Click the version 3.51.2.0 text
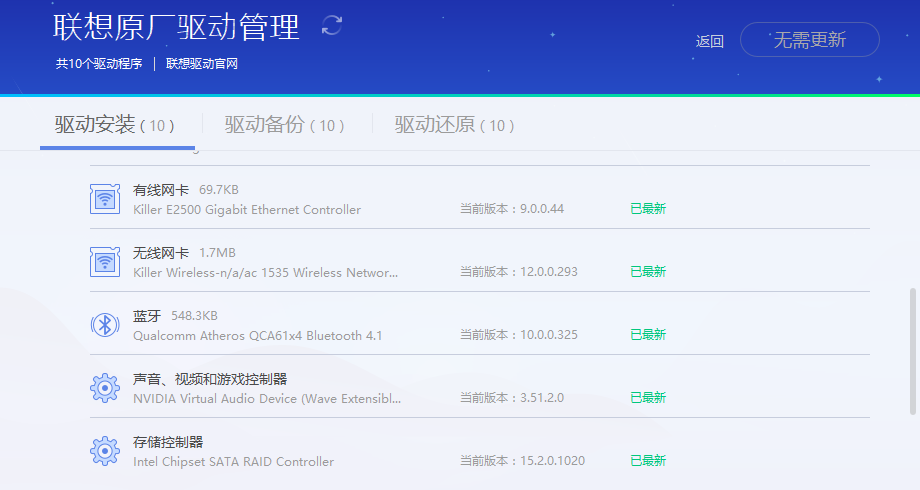Image resolution: width=920 pixels, height=490 pixels. (x=542, y=398)
